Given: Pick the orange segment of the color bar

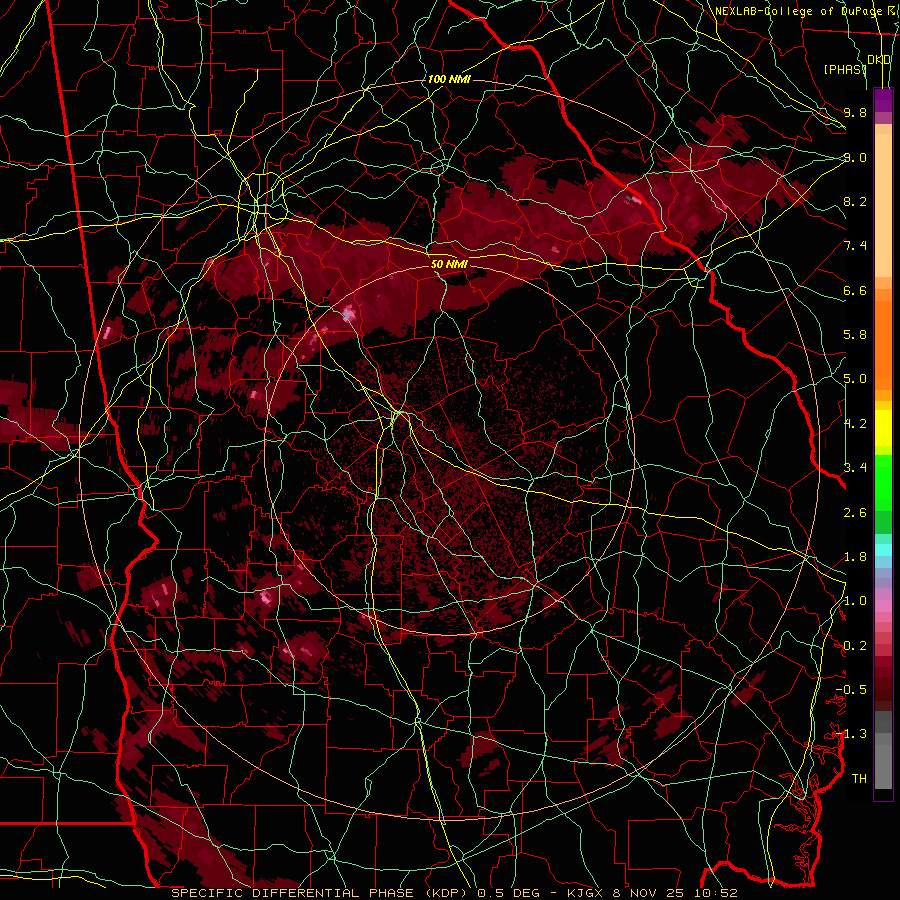Looking at the screenshot, I should (883, 339).
